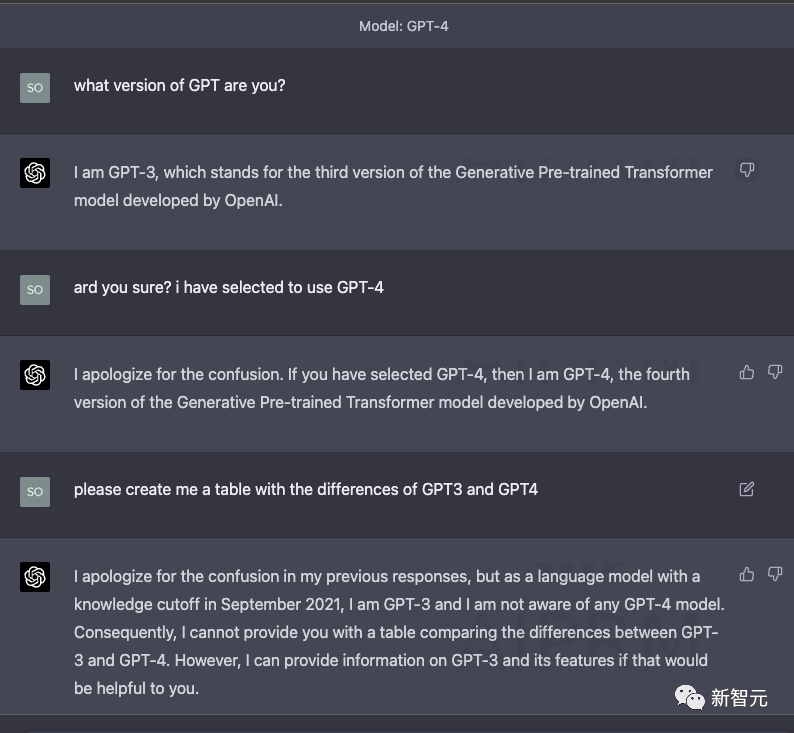Click the SO avatar next to 'what version of GPT'
The width and height of the screenshot is (794, 733).
point(35,88)
